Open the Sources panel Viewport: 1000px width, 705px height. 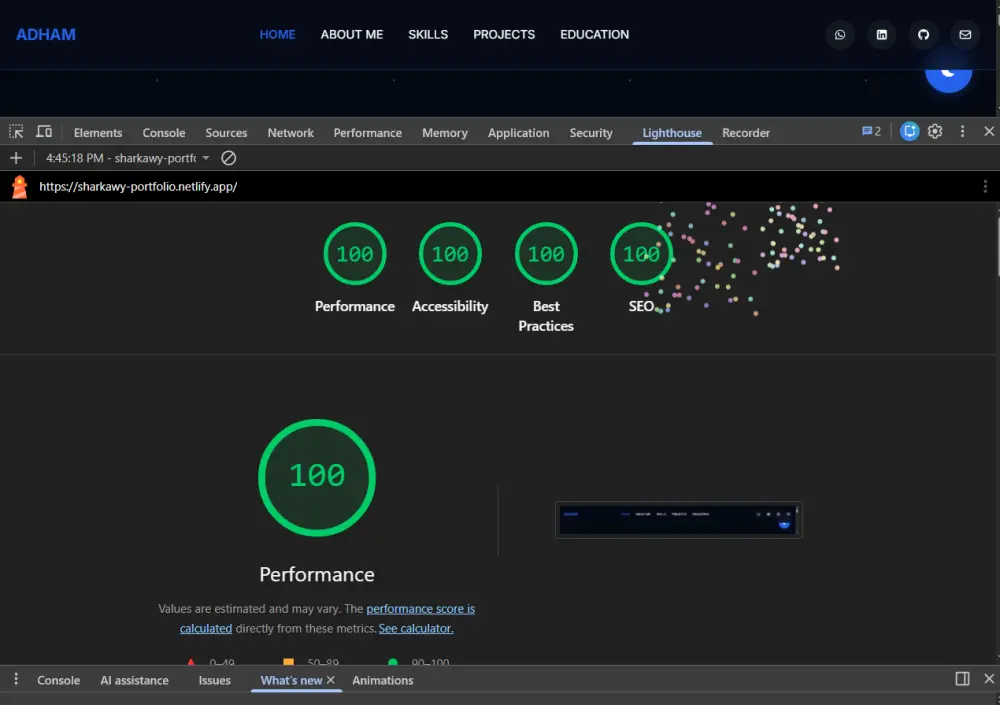coord(226,133)
